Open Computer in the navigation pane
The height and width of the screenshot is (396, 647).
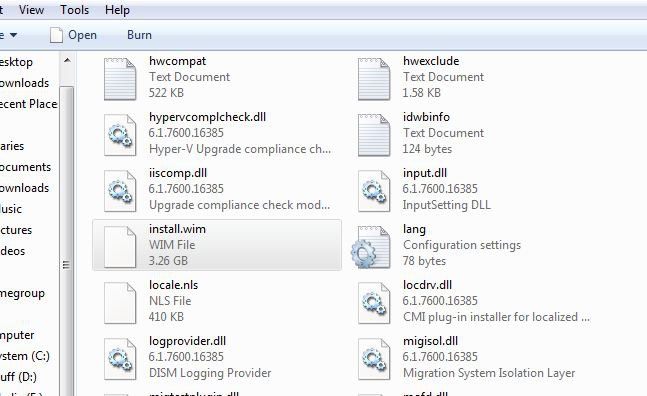click(17, 335)
